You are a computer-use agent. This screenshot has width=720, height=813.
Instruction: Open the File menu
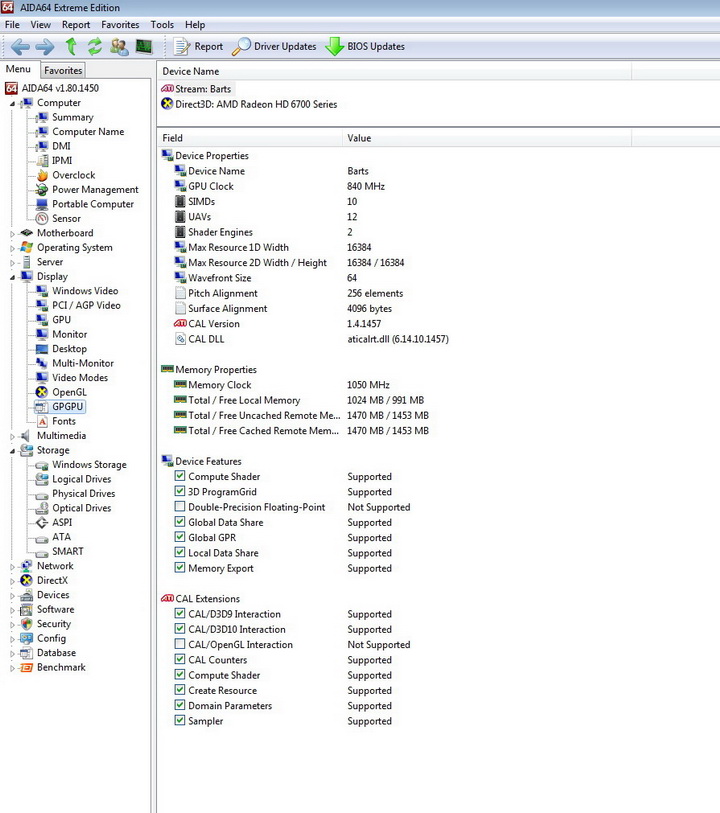[12, 24]
